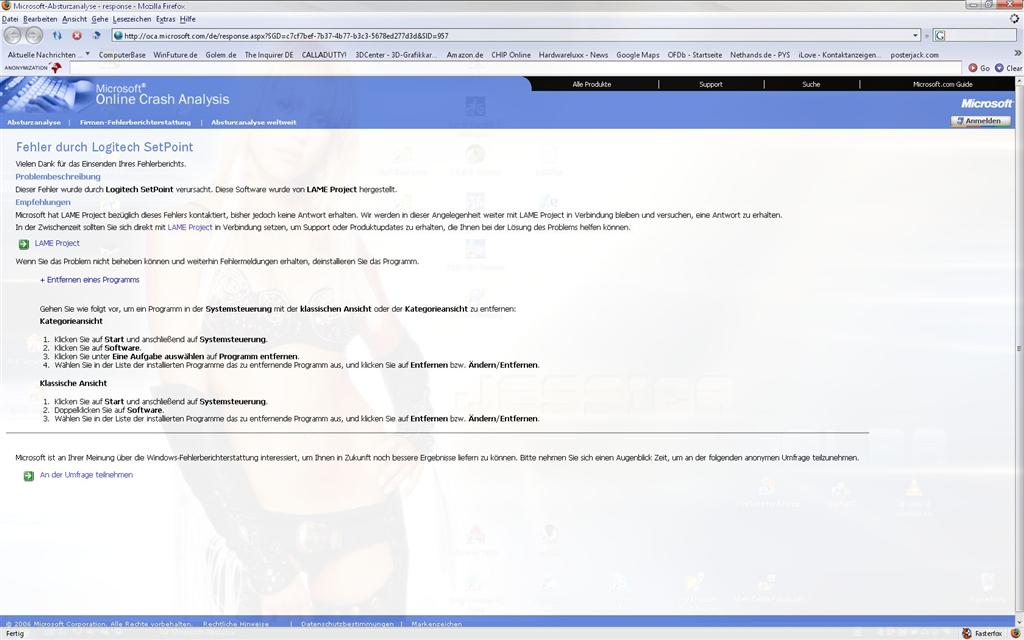The height and width of the screenshot is (640, 1024).
Task: Click the globe site icon in the address bar
Action: click(x=118, y=35)
